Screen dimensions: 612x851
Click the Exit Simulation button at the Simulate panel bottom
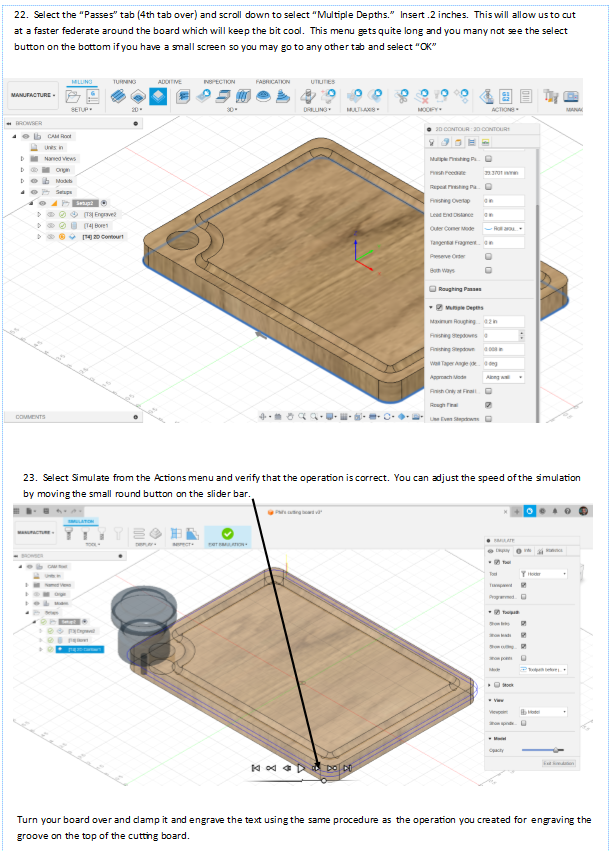pyautogui.click(x=559, y=763)
